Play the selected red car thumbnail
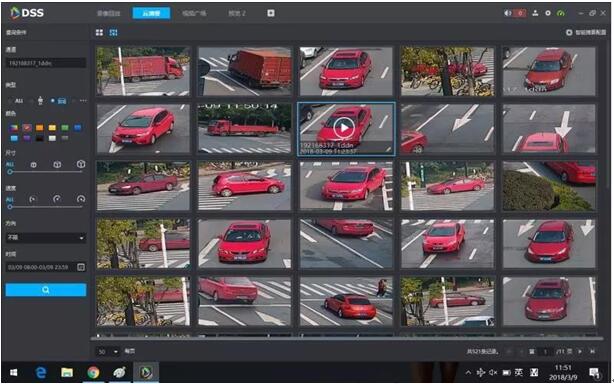 tap(344, 128)
